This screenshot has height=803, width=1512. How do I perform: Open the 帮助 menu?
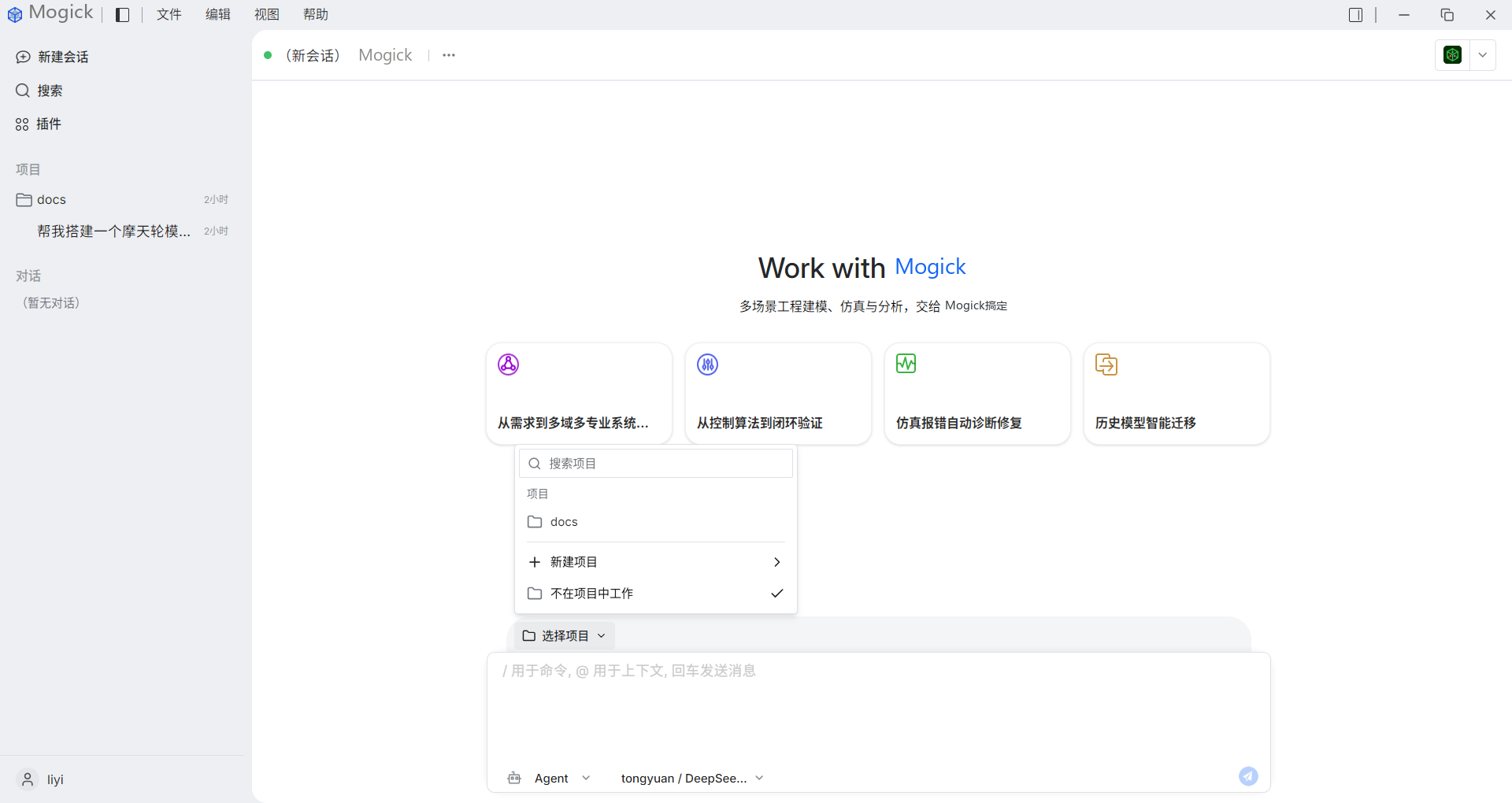click(315, 15)
